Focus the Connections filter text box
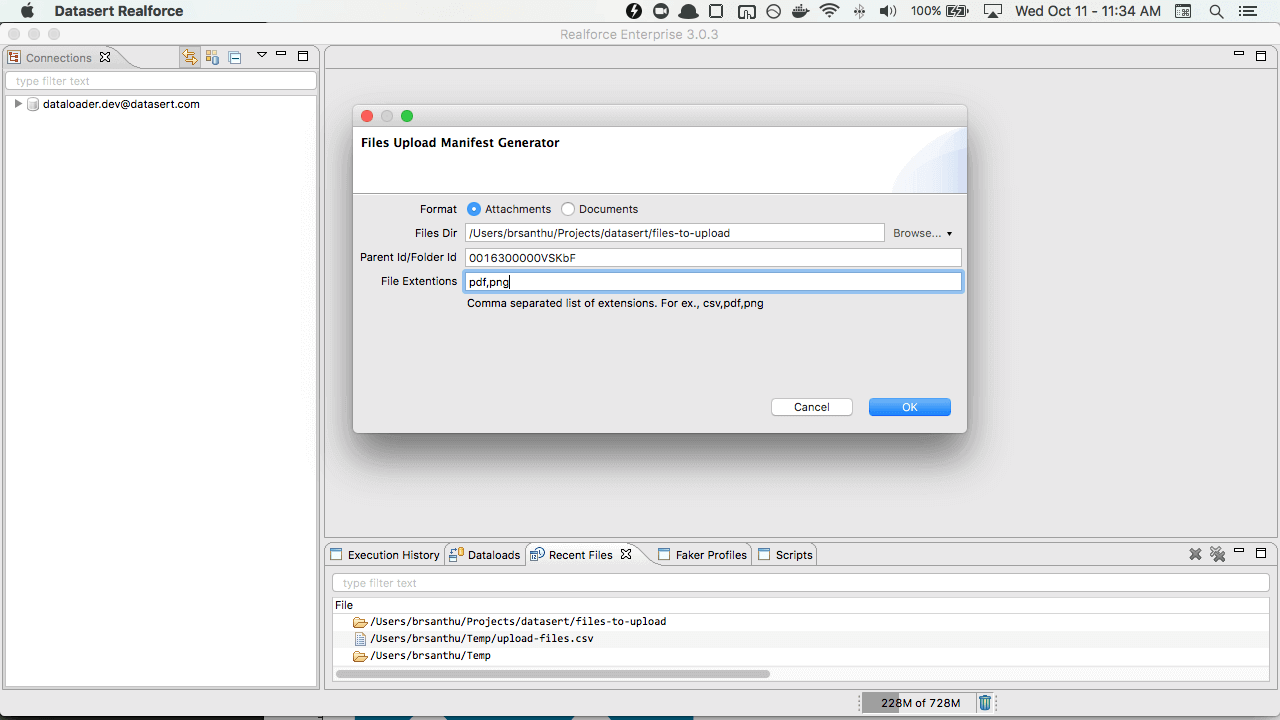The width and height of the screenshot is (1280, 720). click(161, 81)
